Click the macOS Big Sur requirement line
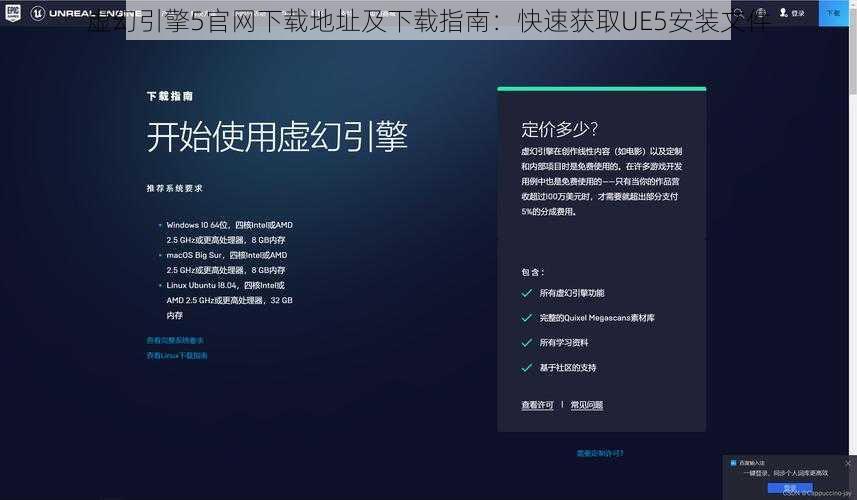Image resolution: width=857 pixels, height=500 pixels. click(x=226, y=262)
